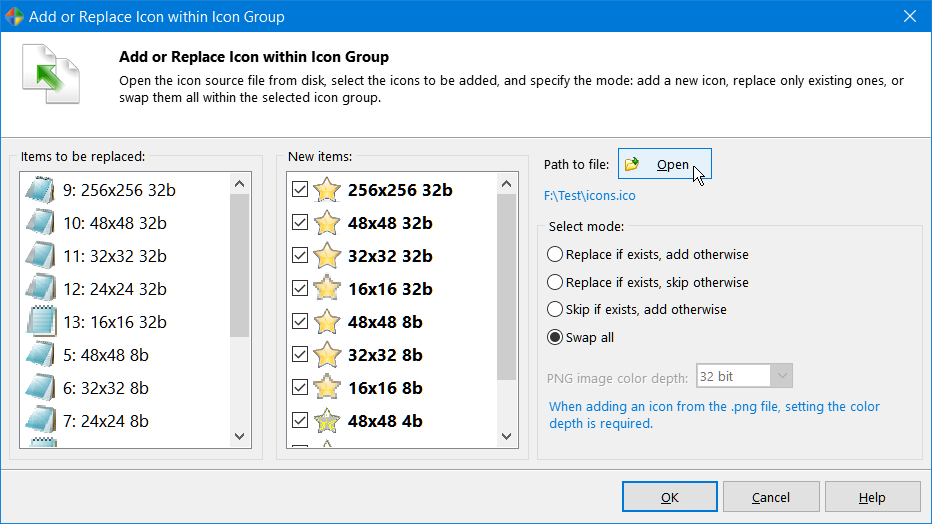The image size is (932, 524).
Task: Uncheck the 48x48 32b new item
Action: click(x=300, y=223)
